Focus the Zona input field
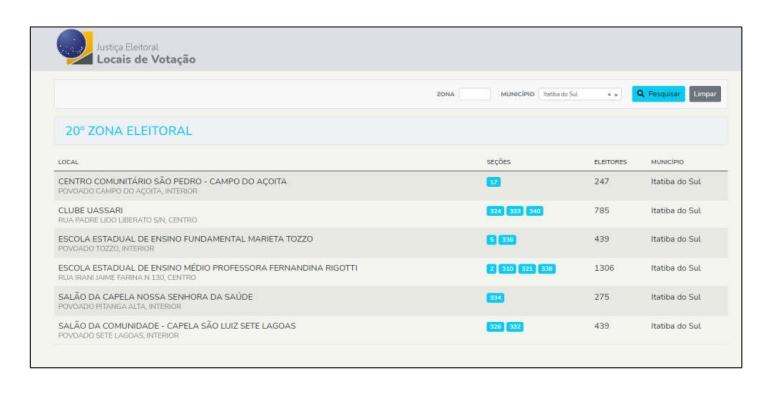This screenshot has height=396, width=784. click(x=474, y=94)
